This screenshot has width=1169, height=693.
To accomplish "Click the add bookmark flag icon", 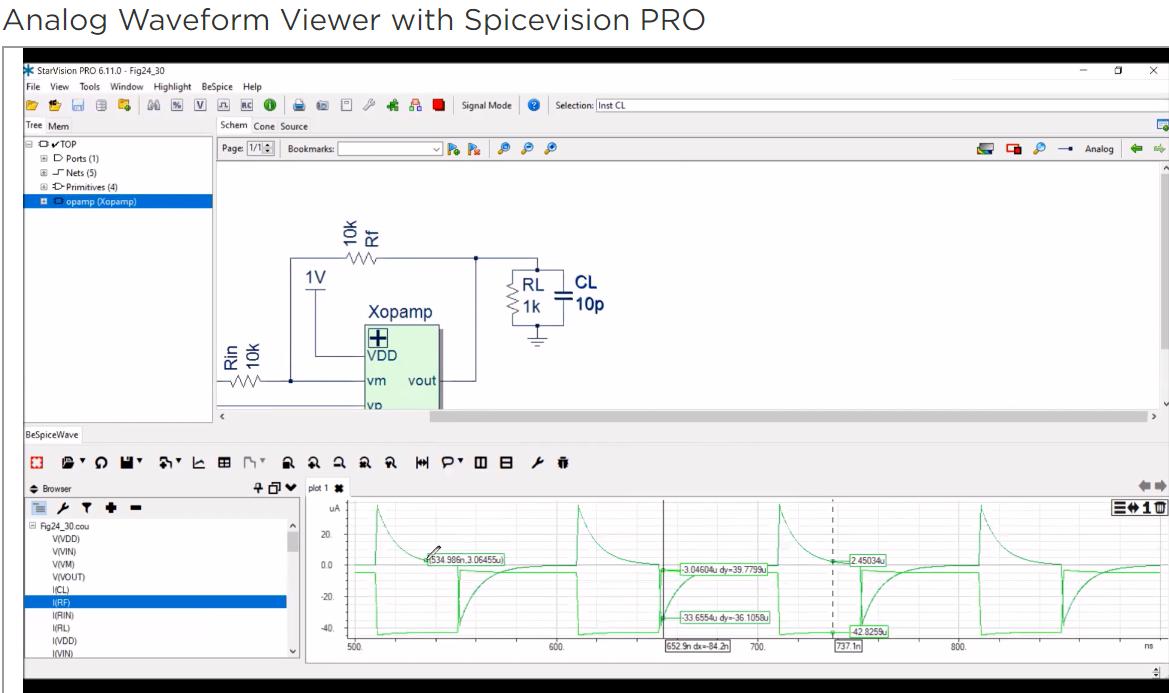I will coord(453,149).
